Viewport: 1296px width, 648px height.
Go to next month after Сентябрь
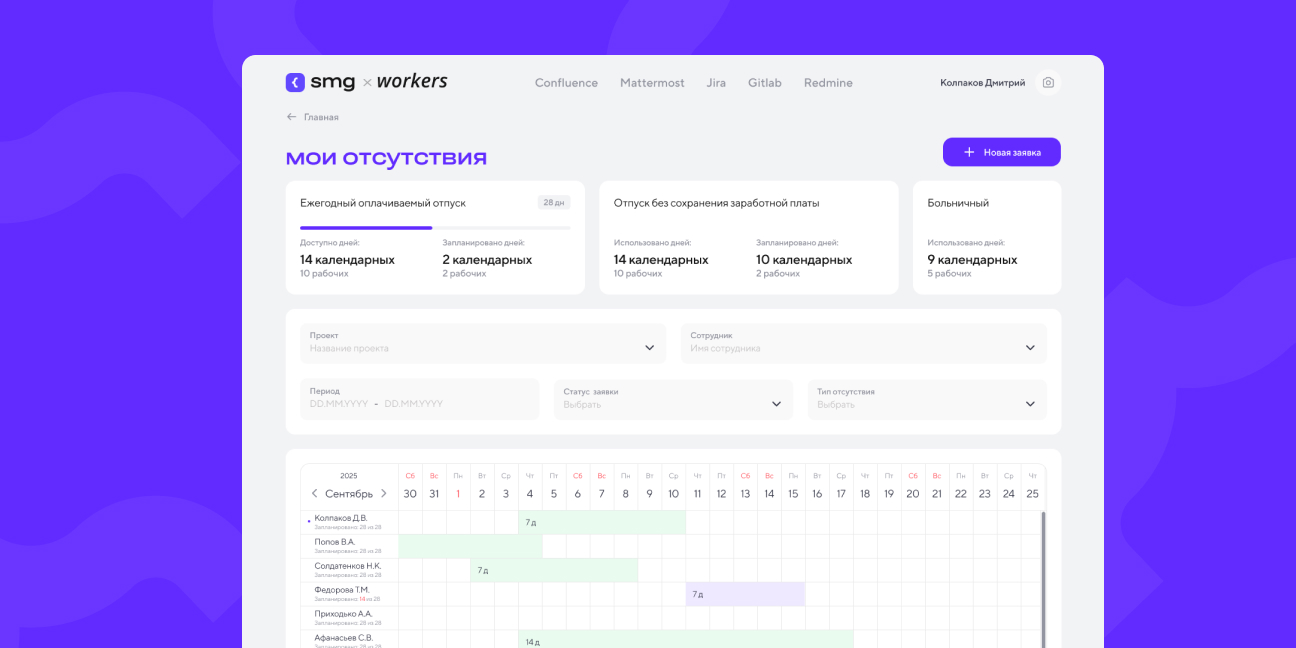coord(383,494)
